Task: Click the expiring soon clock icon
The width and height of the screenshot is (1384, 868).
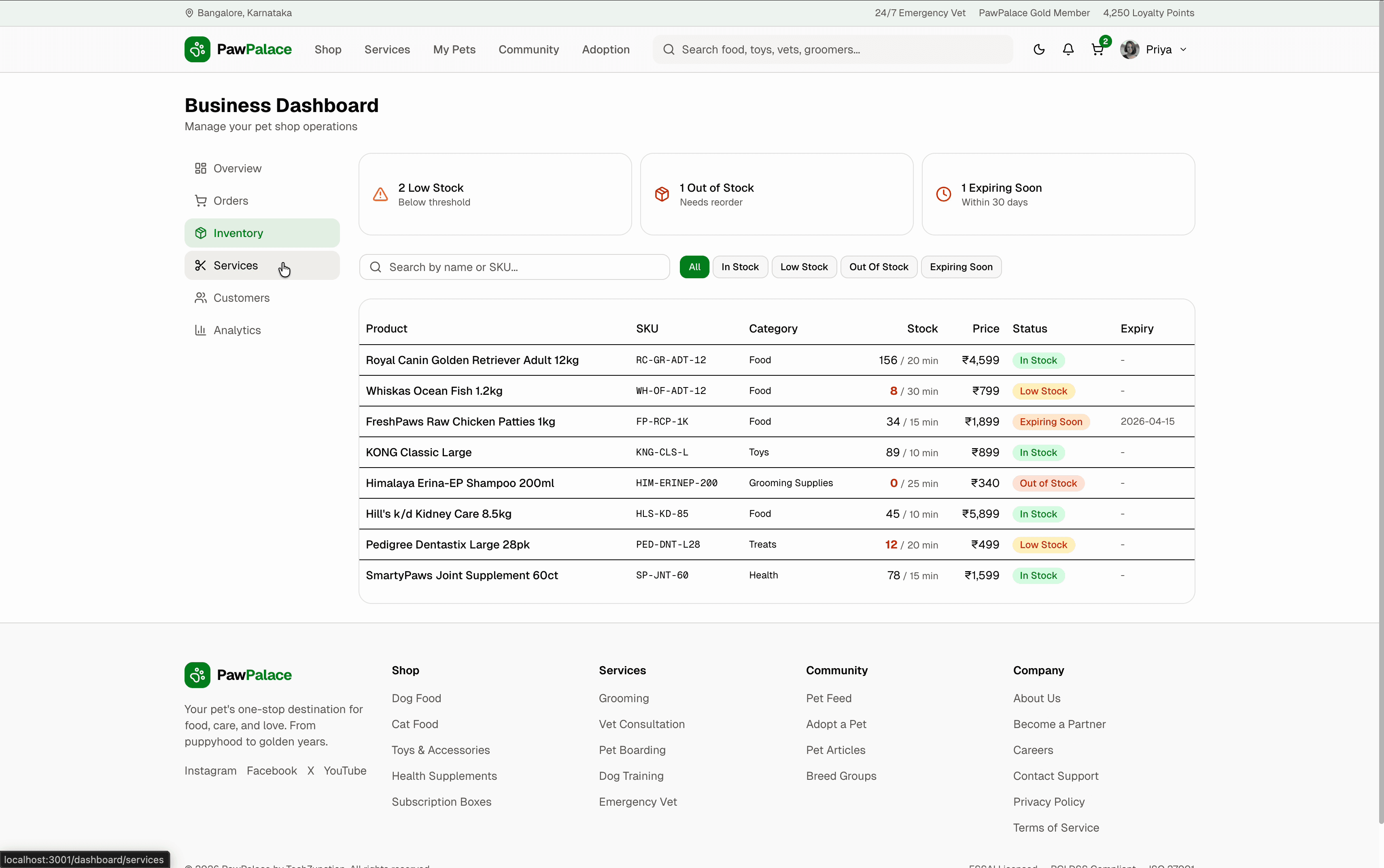Action: click(943, 194)
